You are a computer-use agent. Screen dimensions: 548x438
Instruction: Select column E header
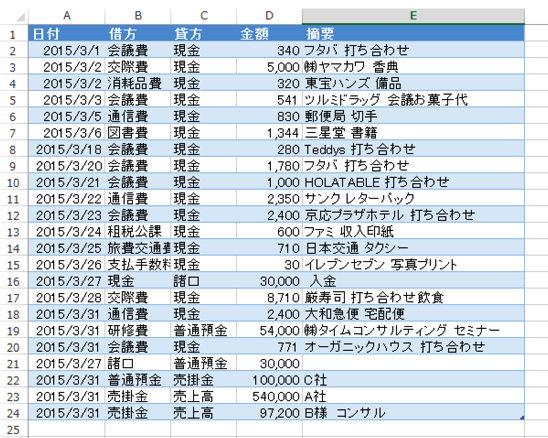[x=413, y=16]
